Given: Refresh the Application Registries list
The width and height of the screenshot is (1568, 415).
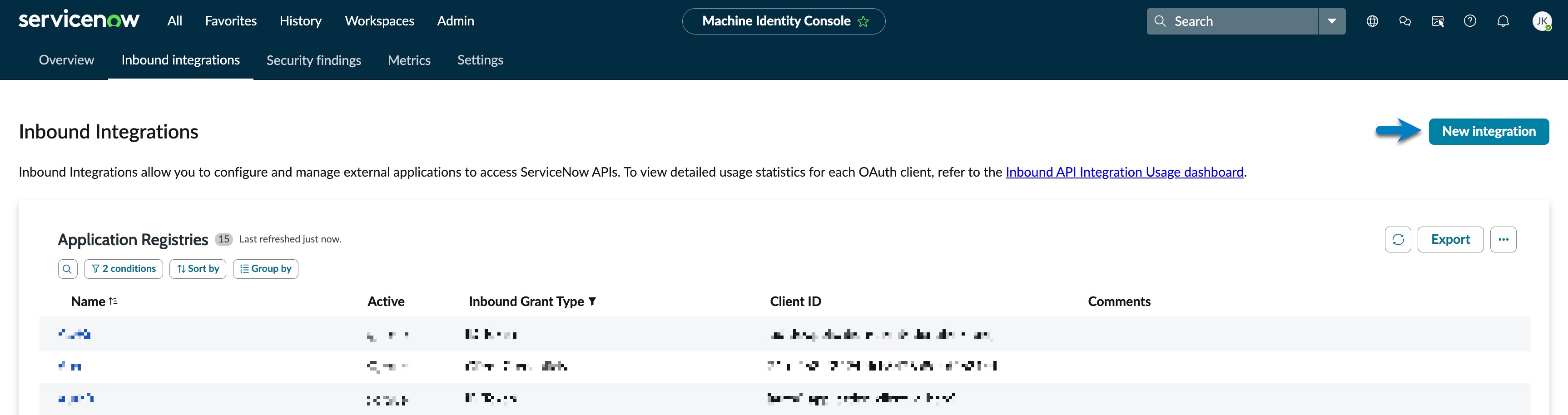Looking at the screenshot, I should [x=1398, y=239].
